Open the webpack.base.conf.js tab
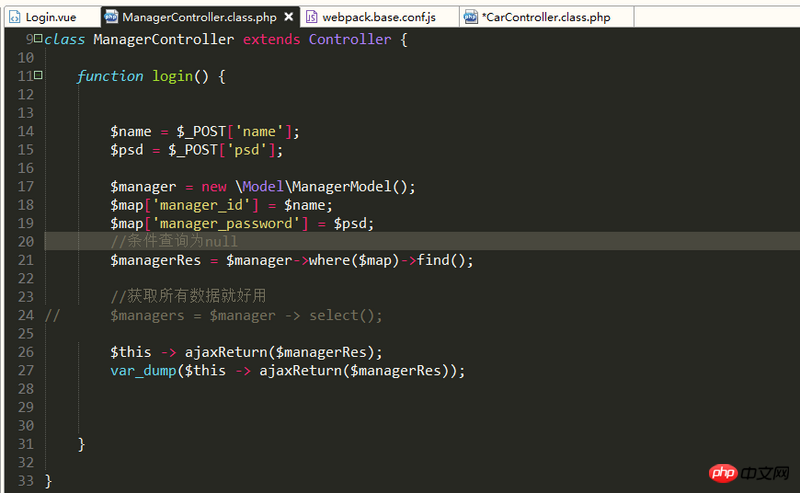 point(379,17)
